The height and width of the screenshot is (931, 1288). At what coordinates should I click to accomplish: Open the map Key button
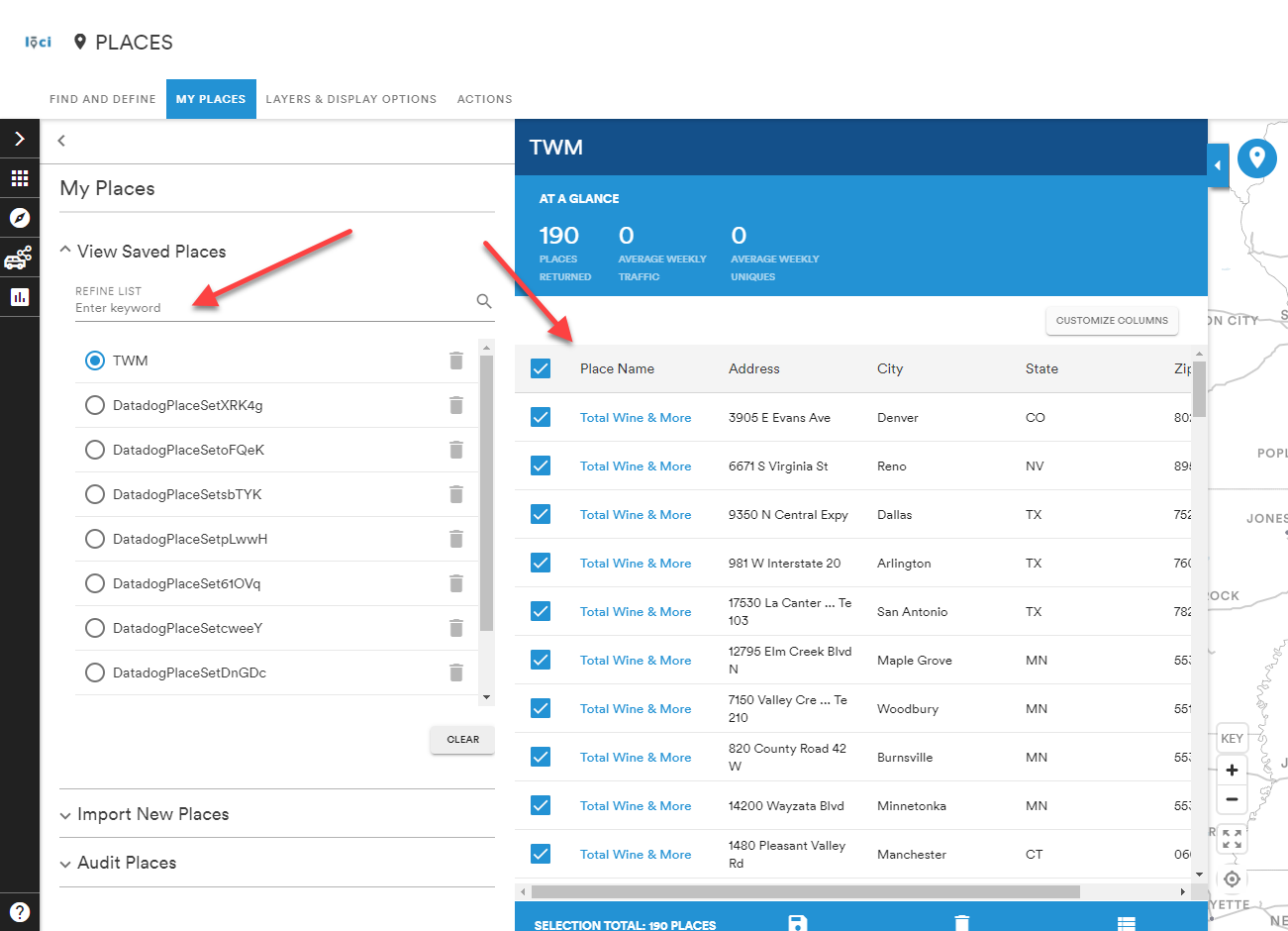click(1232, 738)
